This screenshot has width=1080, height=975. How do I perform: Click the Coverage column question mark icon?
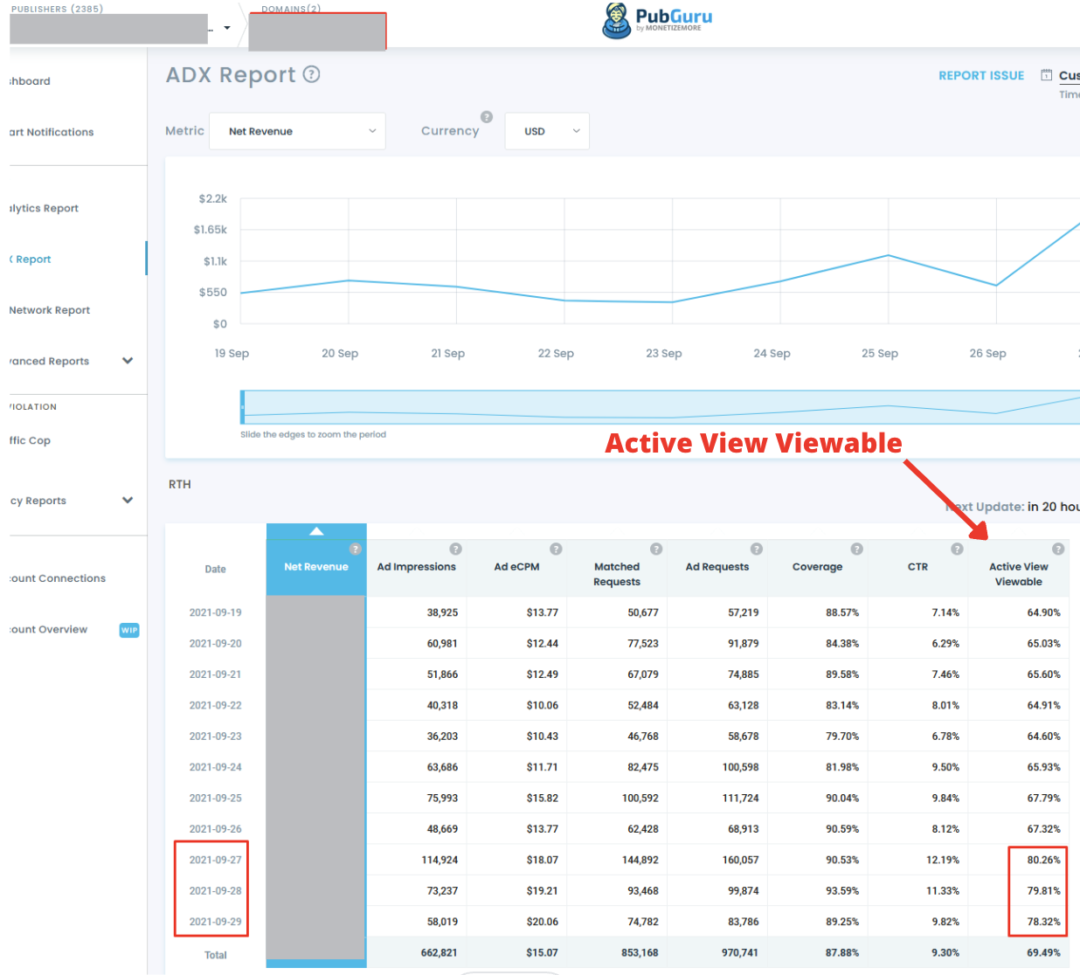coord(857,548)
